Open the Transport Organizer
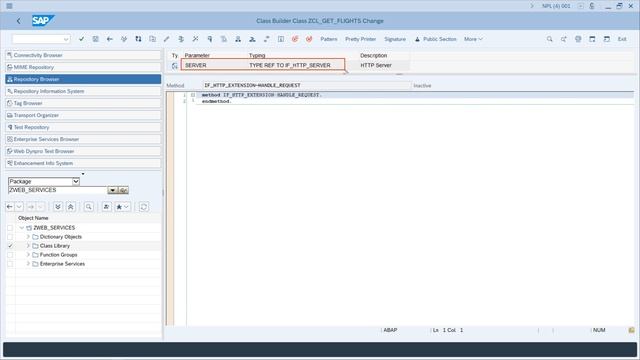This screenshot has height=360, width=640. coord(83,115)
